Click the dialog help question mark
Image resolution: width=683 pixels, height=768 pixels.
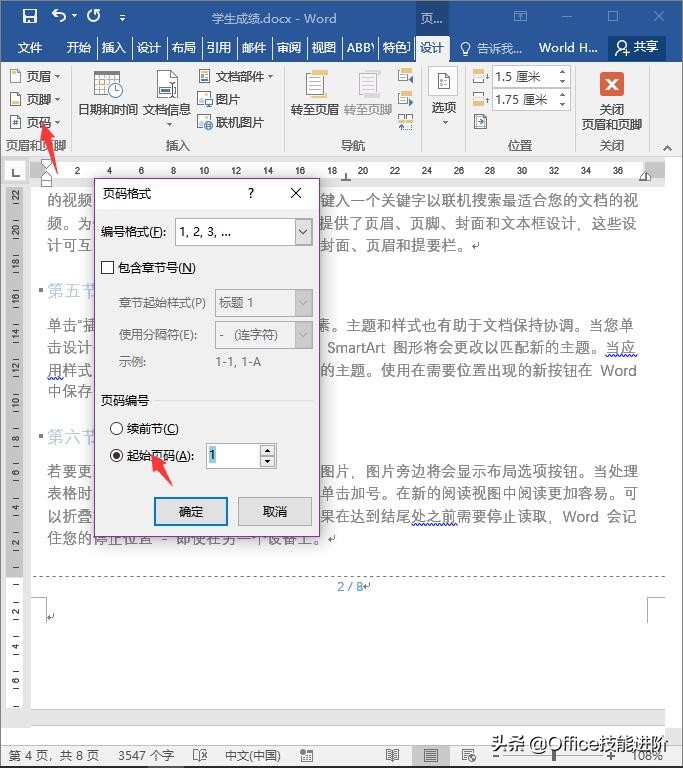pyautogui.click(x=251, y=193)
